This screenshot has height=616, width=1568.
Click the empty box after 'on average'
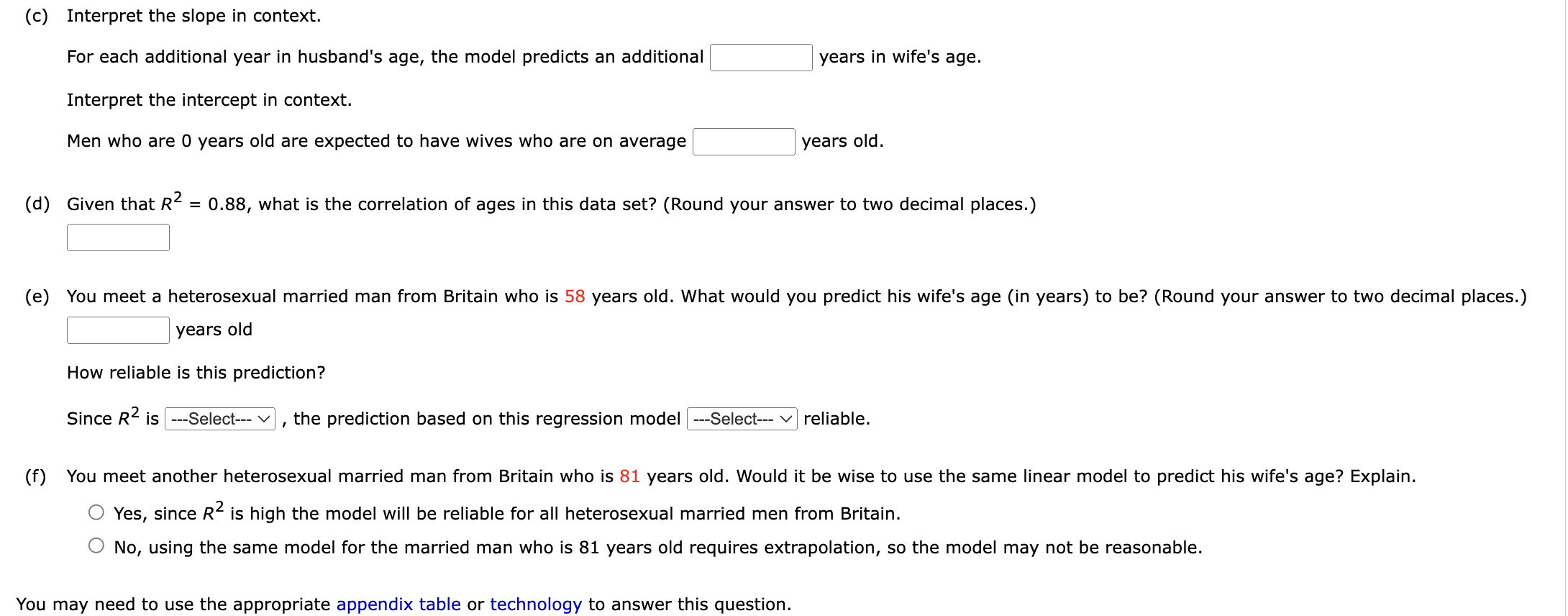(744, 142)
